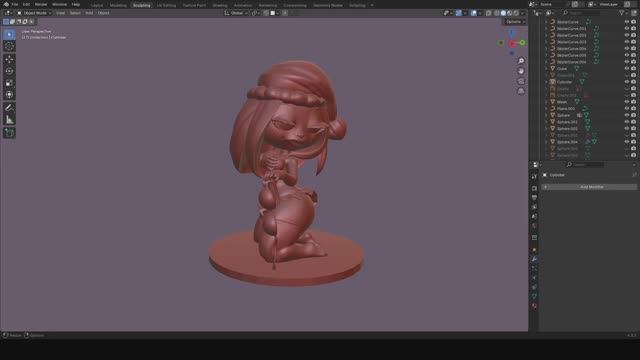Open Global transform orientation dropdown
640x360 pixels.
(235, 13)
